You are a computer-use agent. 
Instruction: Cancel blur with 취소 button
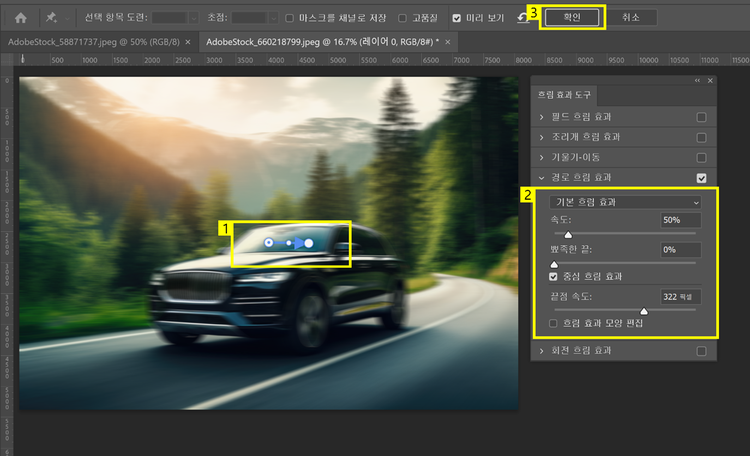pyautogui.click(x=630, y=18)
